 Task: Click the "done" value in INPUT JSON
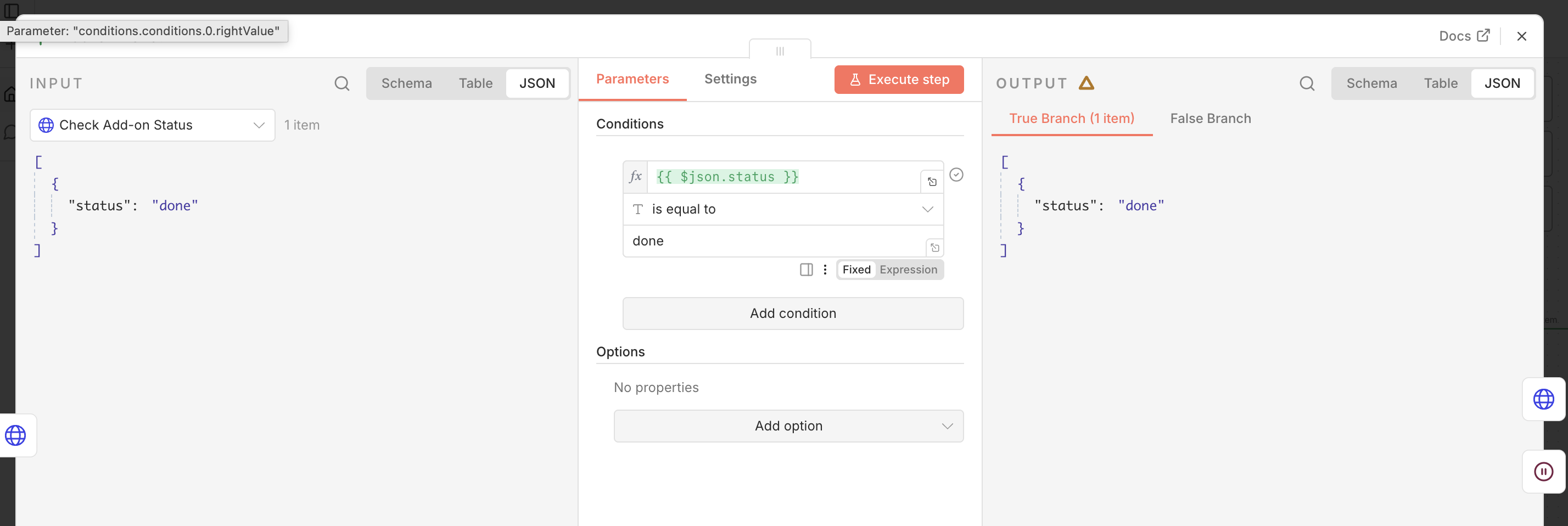point(175,206)
